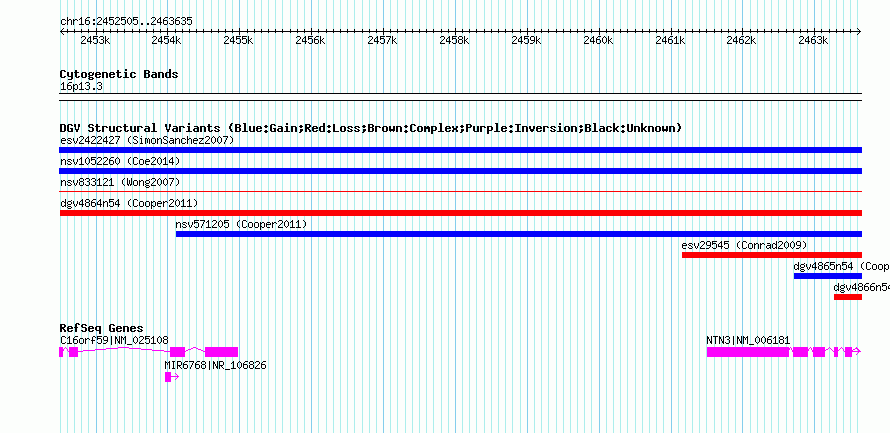Click the 2462k ruler tick label
Image resolution: width=890 pixels, height=433 pixels.
(x=742, y=40)
